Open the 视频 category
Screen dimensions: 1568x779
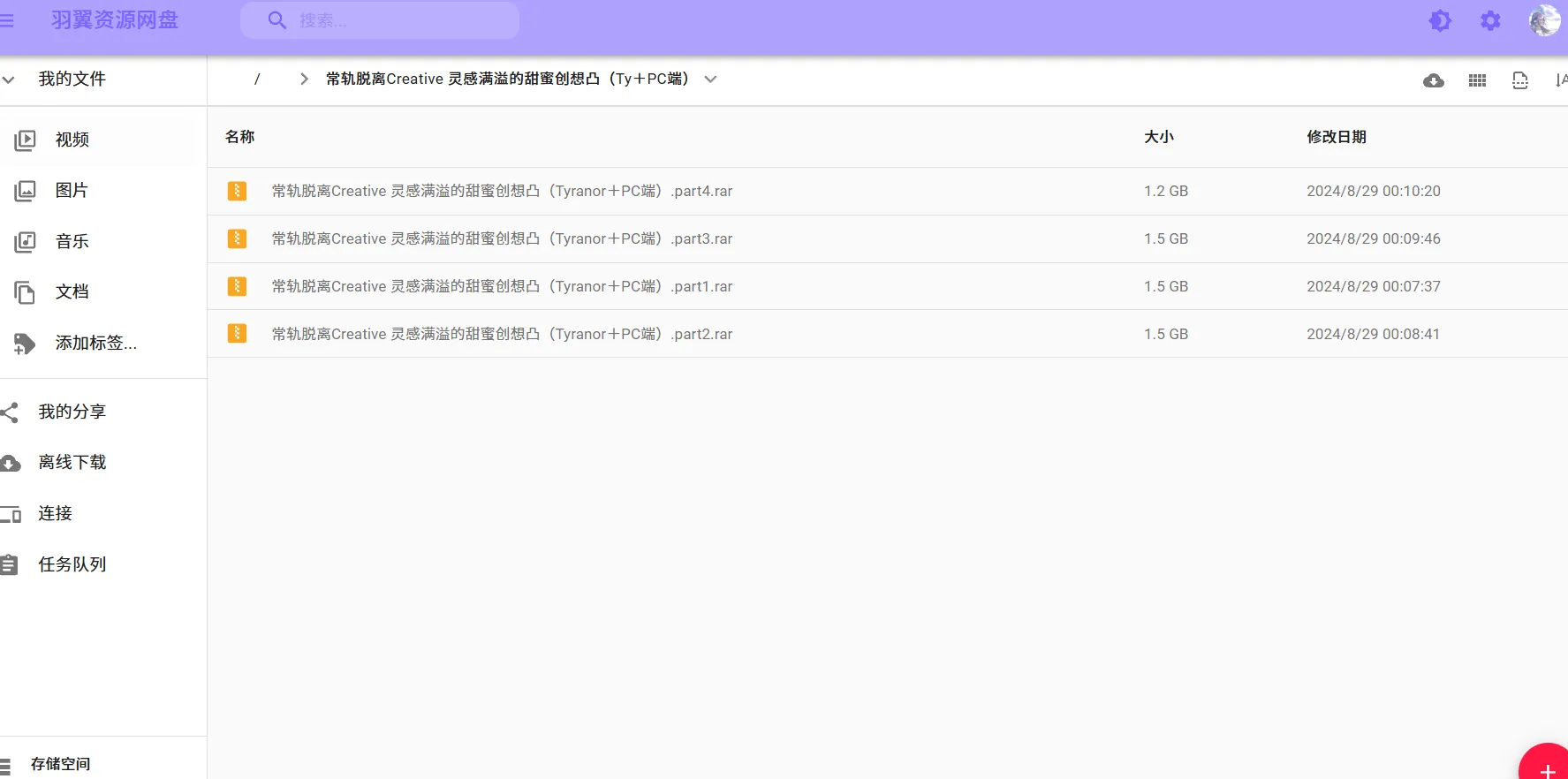[72, 140]
